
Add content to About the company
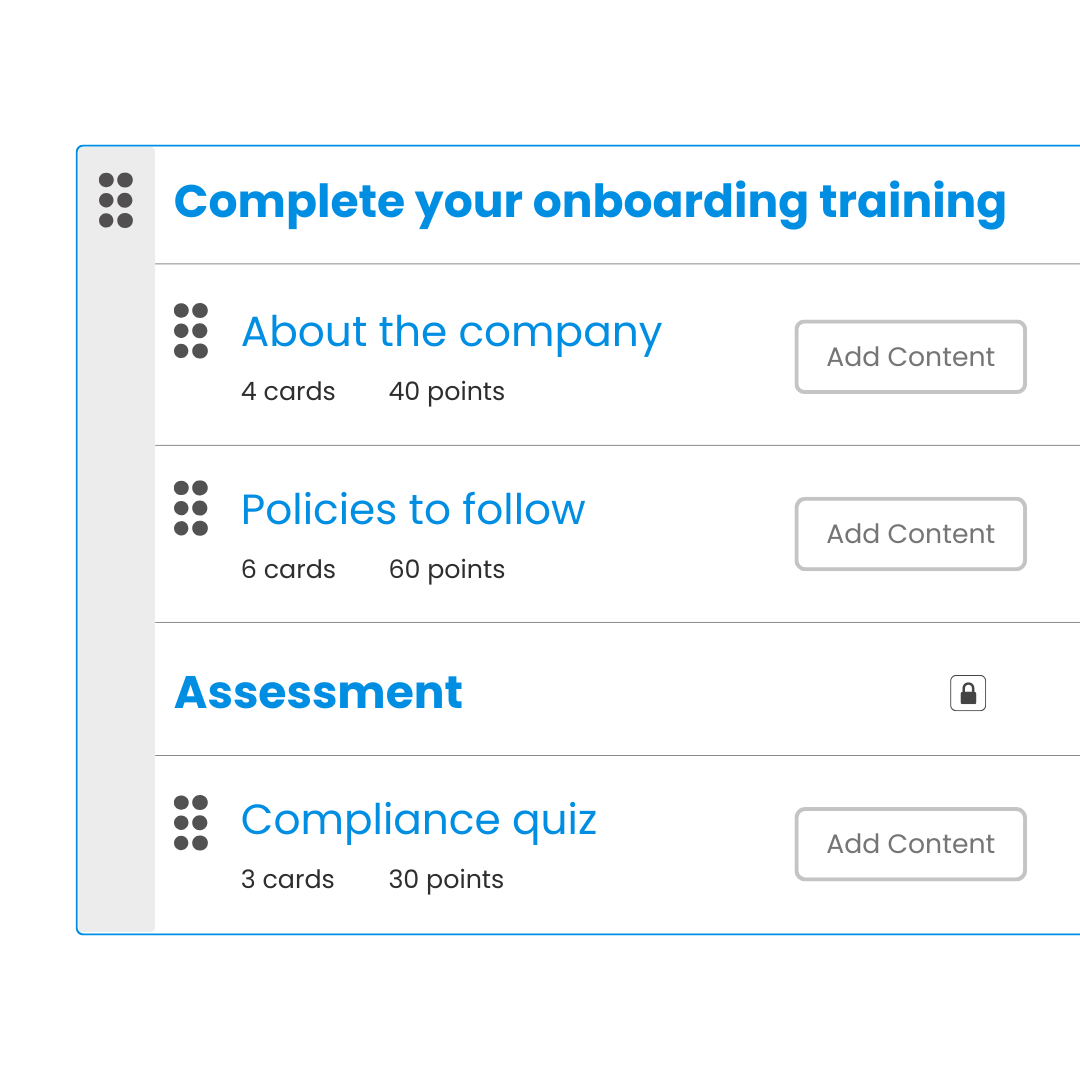(911, 357)
